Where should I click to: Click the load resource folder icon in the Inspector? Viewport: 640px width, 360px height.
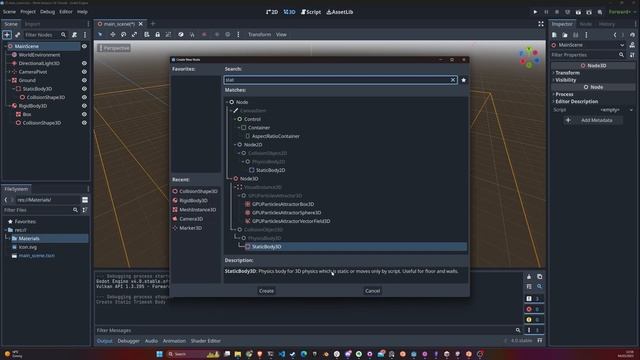click(565, 35)
